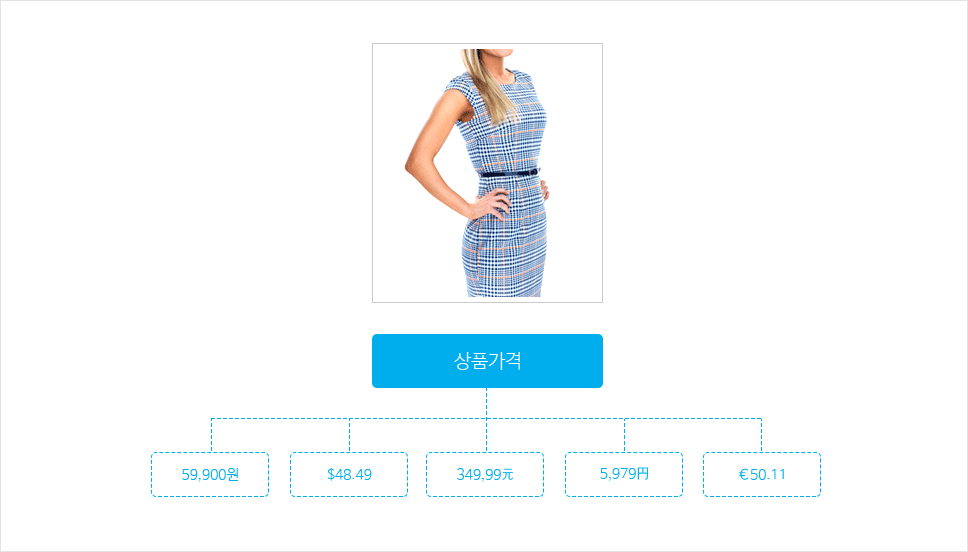Click the dark belt on the dress
This screenshot has width=968, height=552.
(x=509, y=174)
